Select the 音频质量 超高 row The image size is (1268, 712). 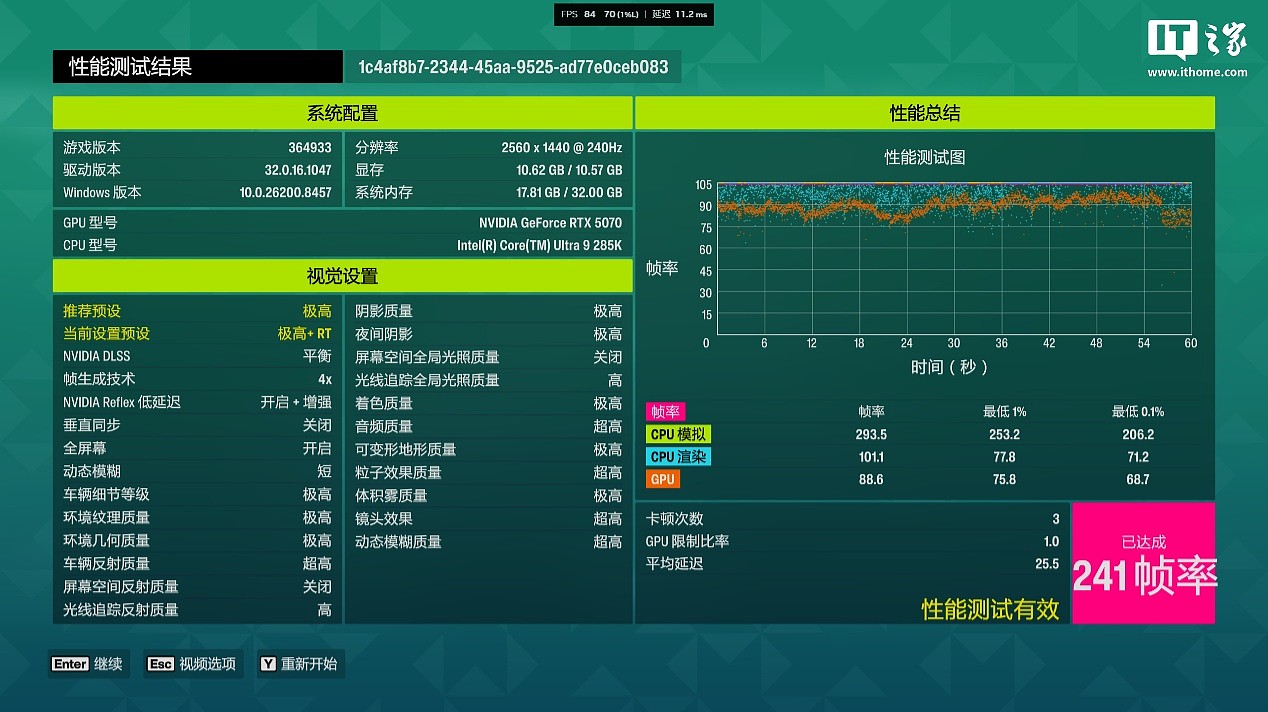click(x=488, y=426)
